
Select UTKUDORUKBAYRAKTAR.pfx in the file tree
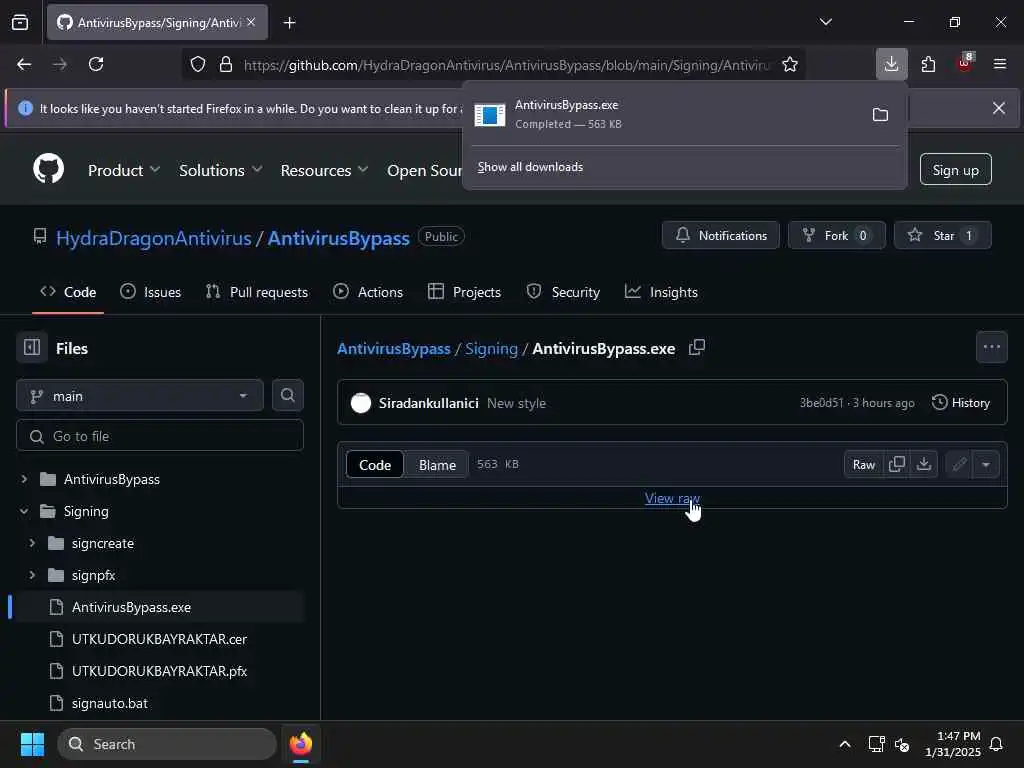(157, 671)
